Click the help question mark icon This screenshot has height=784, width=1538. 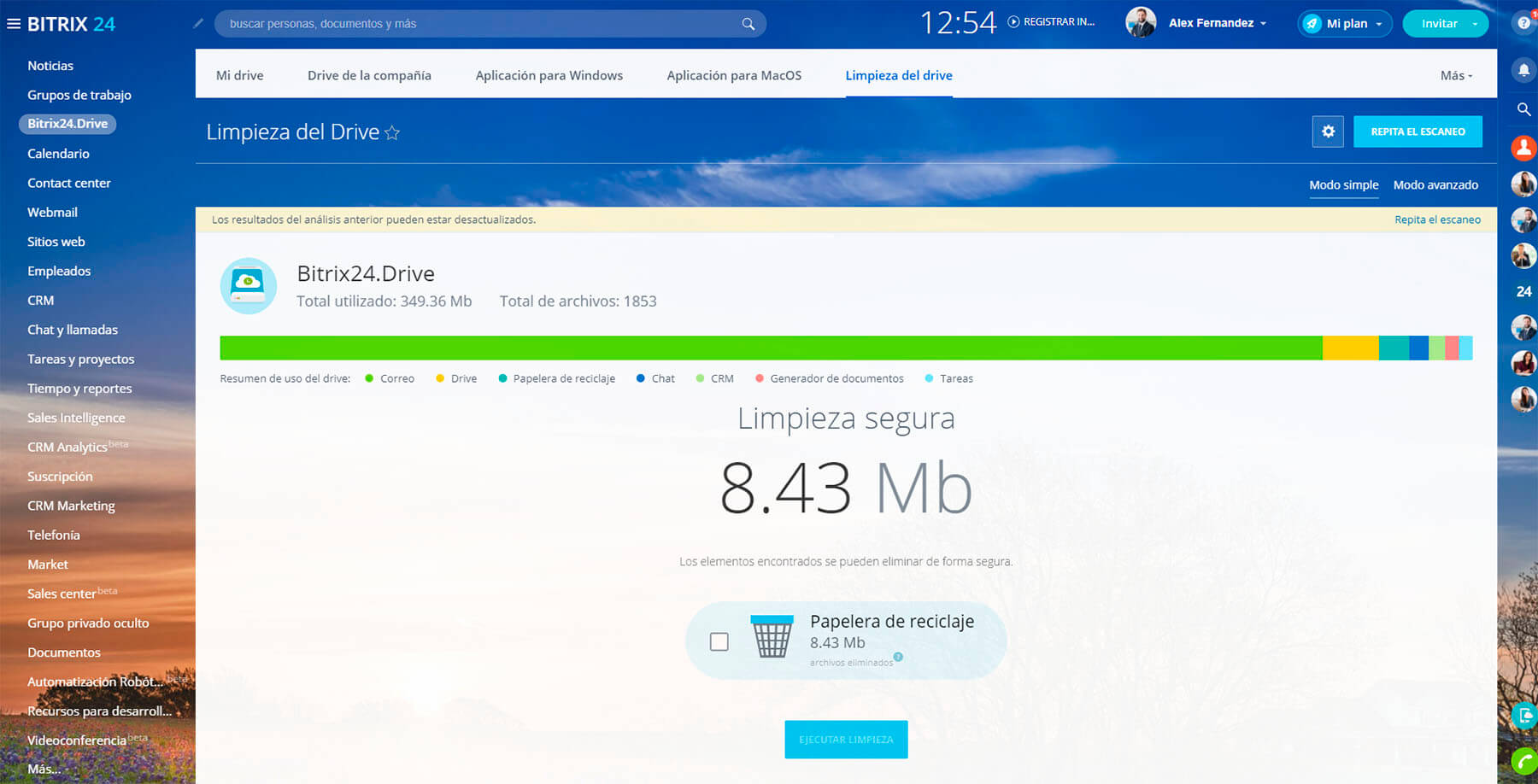point(1524,23)
